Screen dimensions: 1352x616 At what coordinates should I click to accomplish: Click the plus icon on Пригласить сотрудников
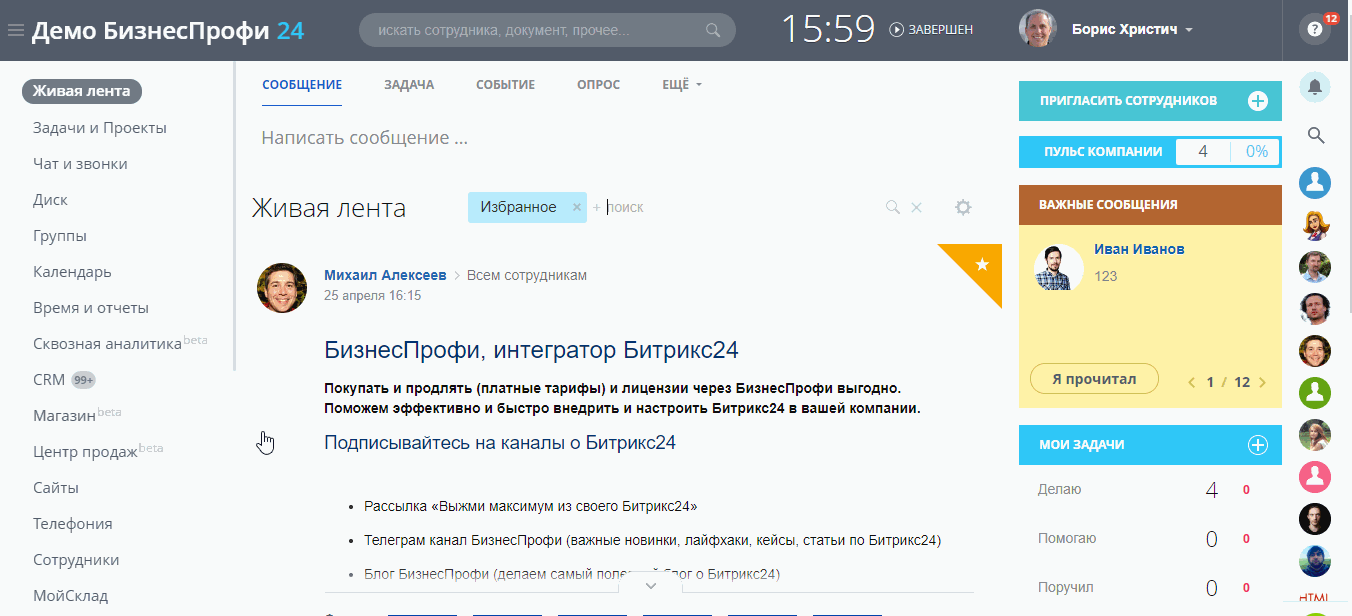[x=1258, y=101]
